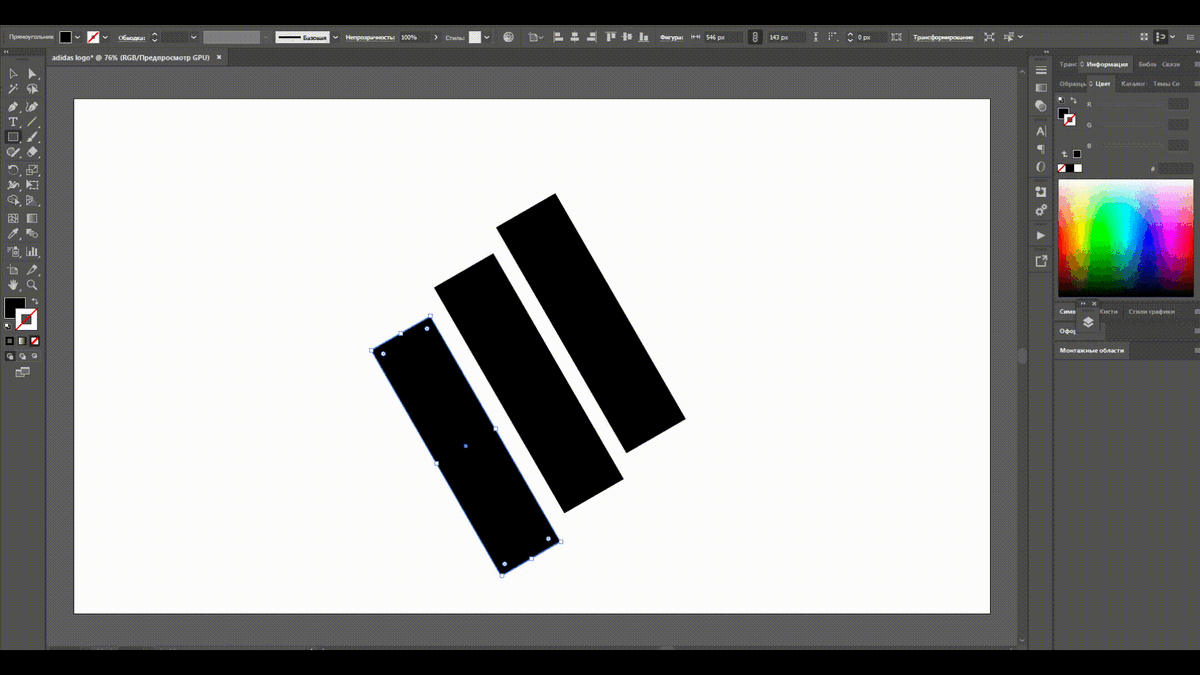Select the Curvature tool
This screenshot has width=1200, height=675.
tap(32, 106)
